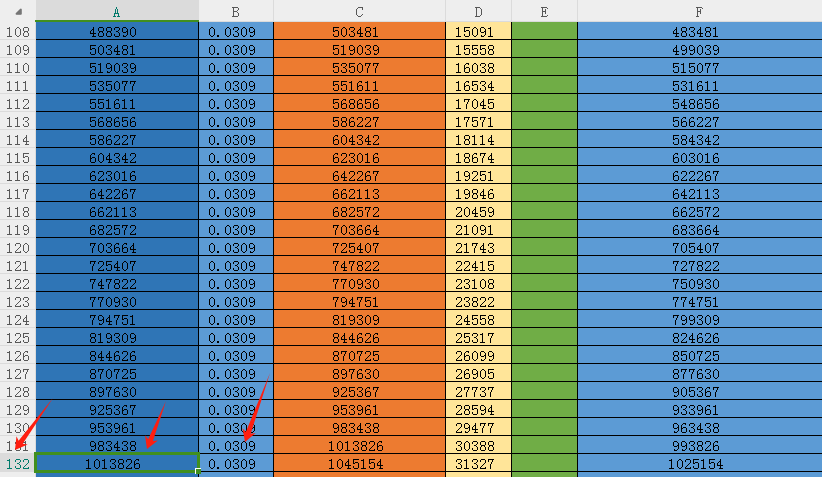Select row 120 header
The image size is (822, 477).
[x=18, y=248]
